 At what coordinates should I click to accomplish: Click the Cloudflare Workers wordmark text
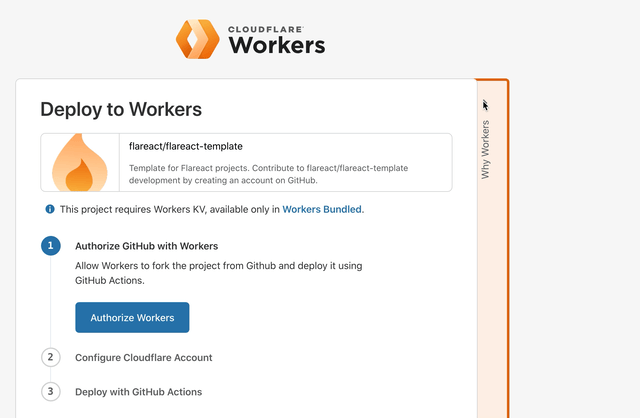pos(277,40)
